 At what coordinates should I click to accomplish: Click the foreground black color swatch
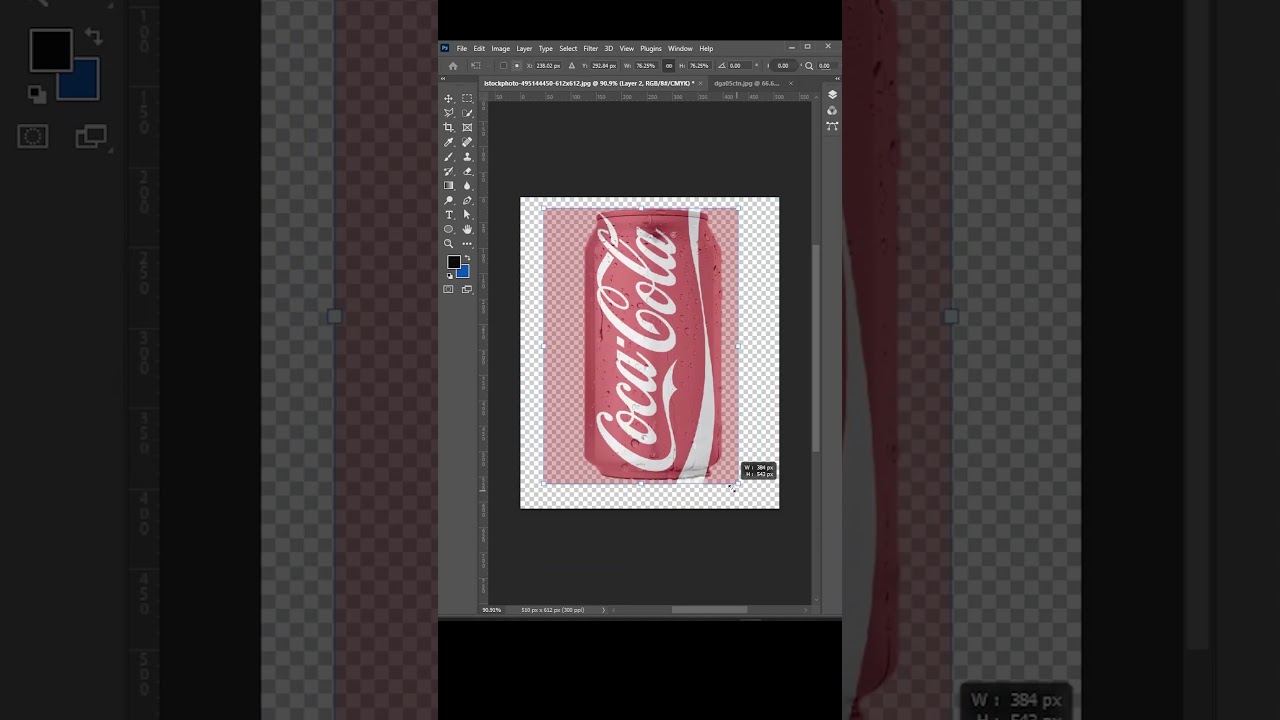(453, 262)
